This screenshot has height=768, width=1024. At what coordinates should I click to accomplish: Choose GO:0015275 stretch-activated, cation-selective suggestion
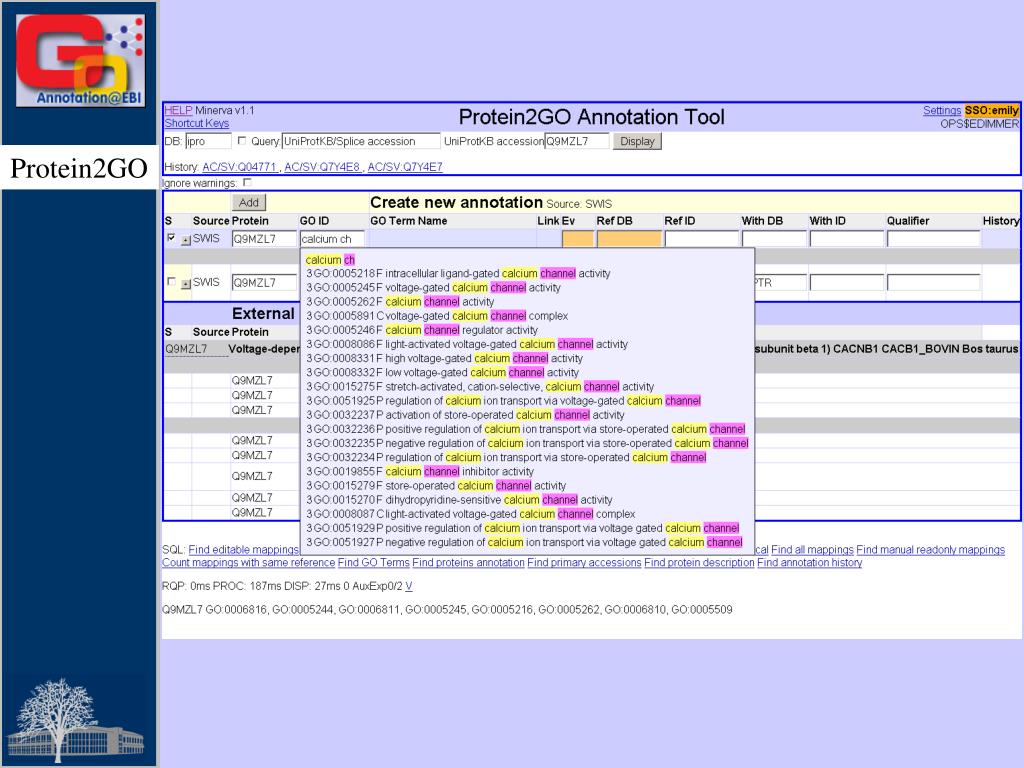pos(480,387)
